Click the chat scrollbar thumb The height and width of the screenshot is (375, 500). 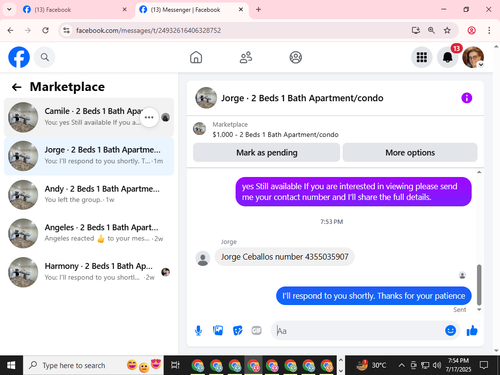(x=479, y=285)
